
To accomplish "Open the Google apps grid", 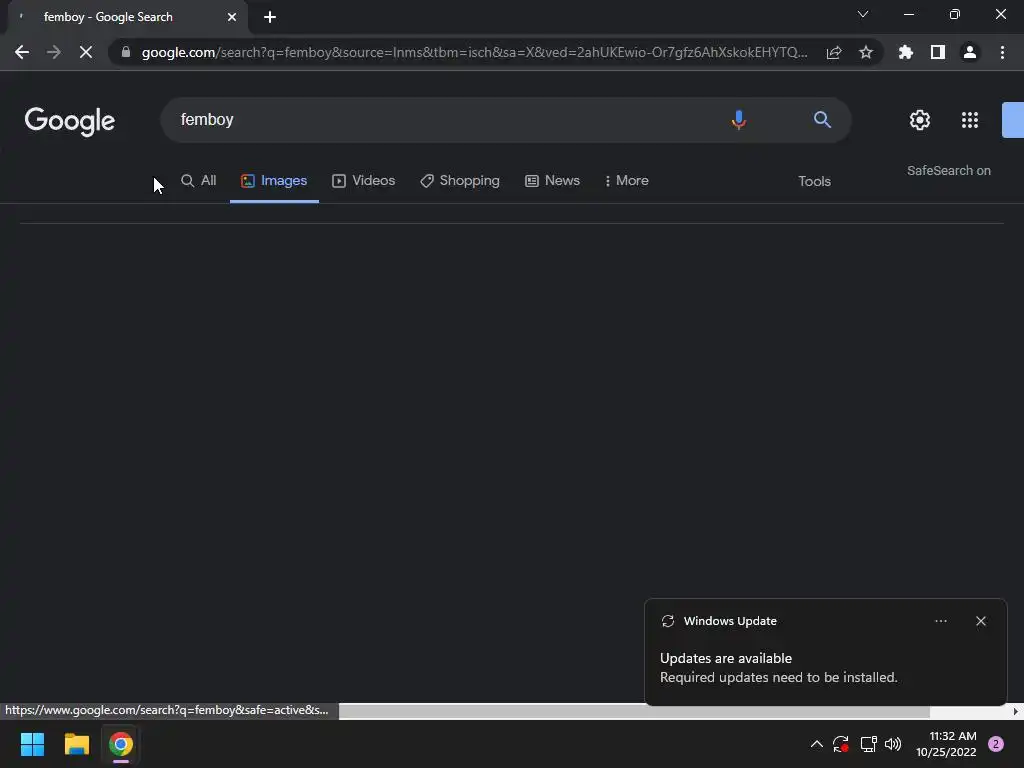I will click(x=970, y=120).
